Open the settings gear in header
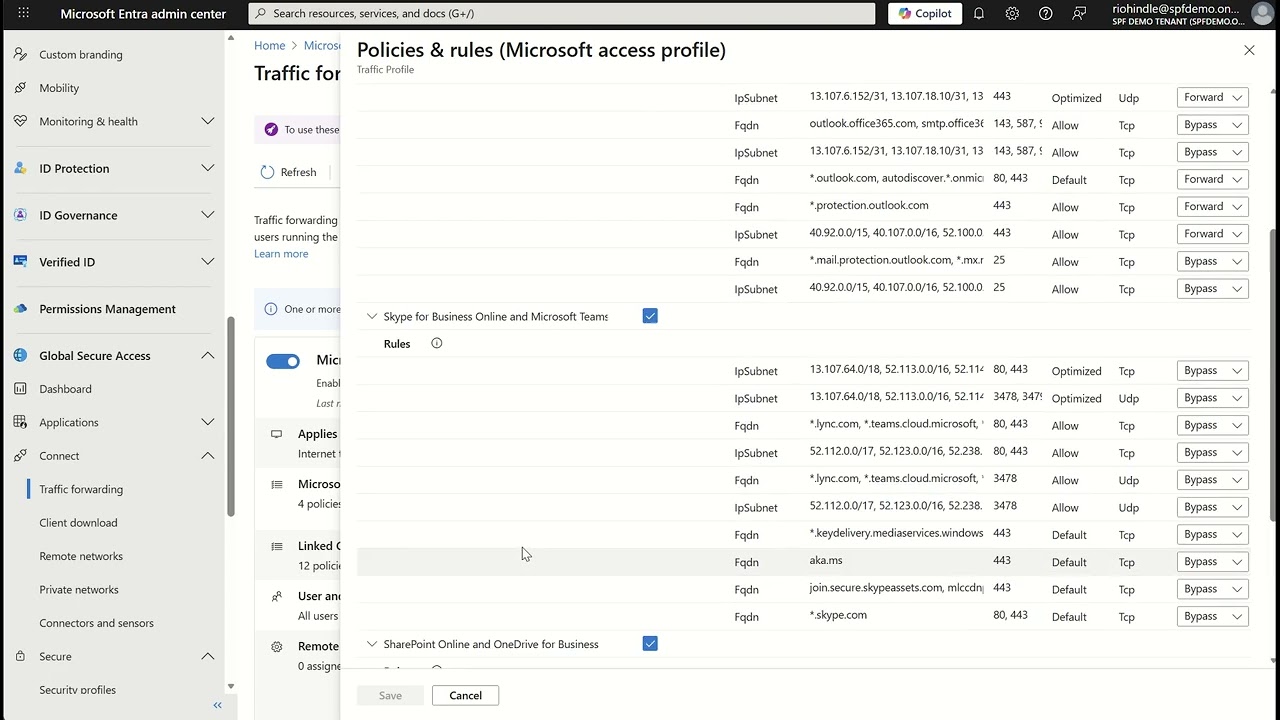 (x=1012, y=14)
